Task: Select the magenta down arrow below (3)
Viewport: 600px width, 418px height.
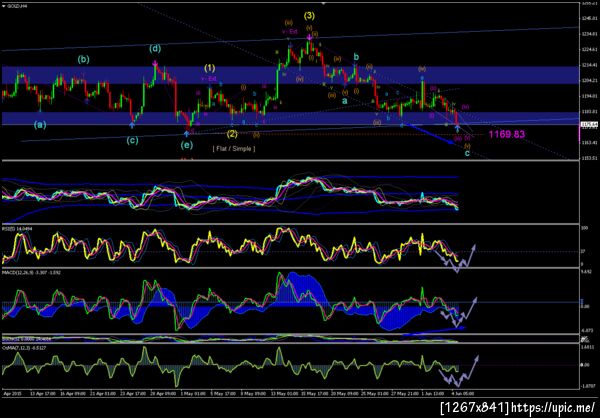Action: pyautogui.click(x=309, y=38)
